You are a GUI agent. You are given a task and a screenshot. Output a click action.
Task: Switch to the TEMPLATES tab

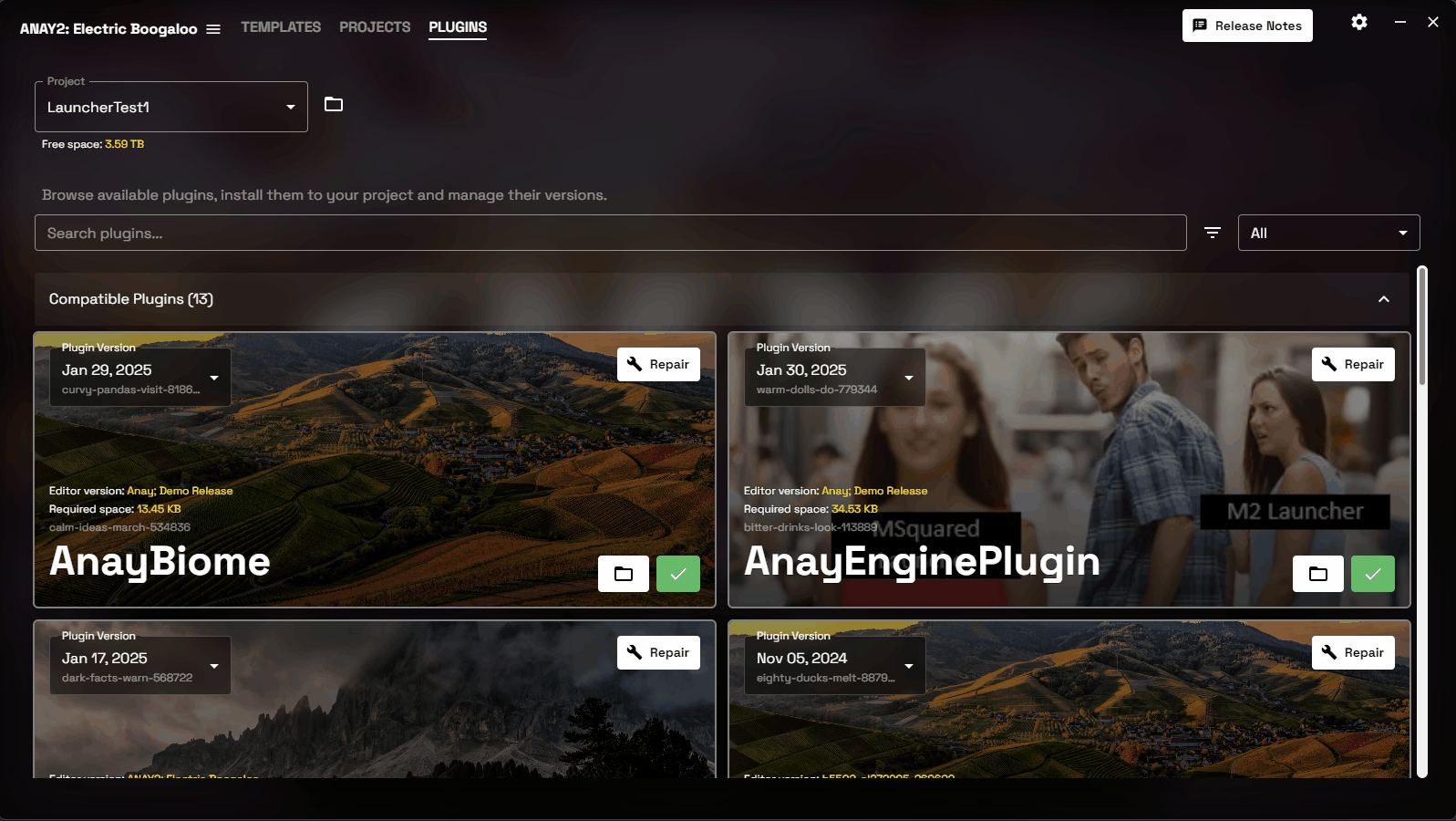point(281,27)
